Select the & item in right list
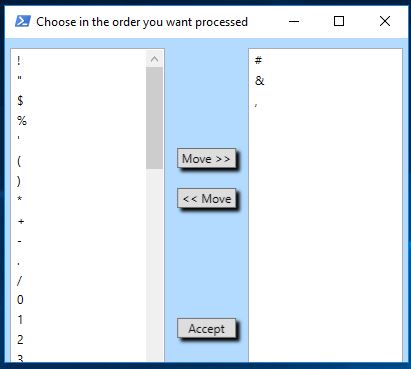The width and height of the screenshot is (411, 369). (325, 81)
